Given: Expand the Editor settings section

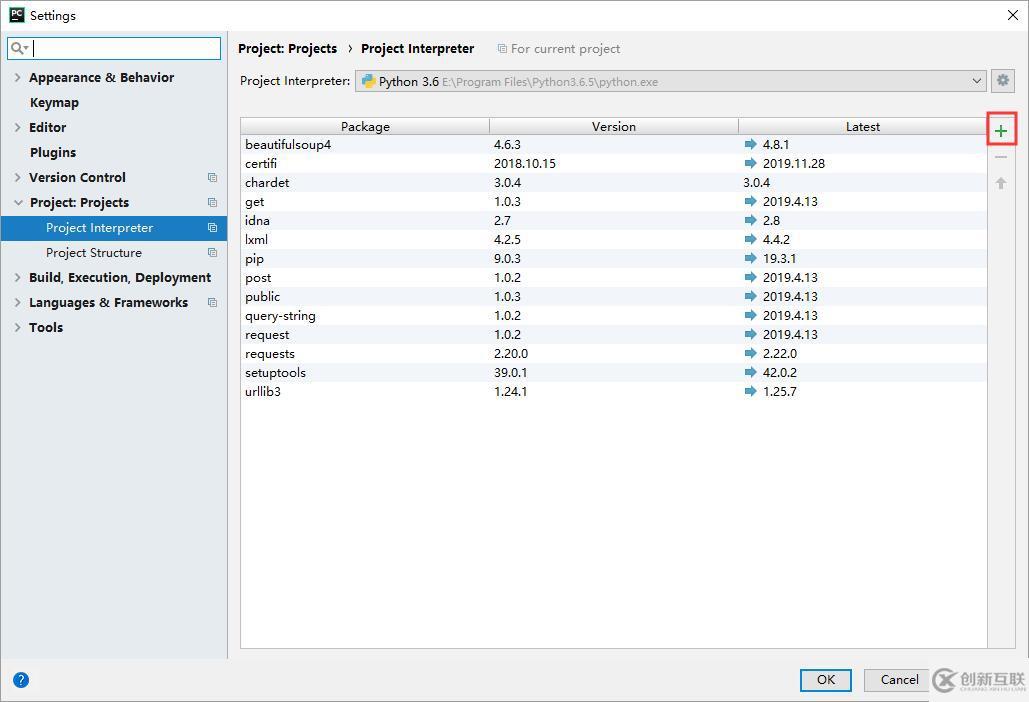Looking at the screenshot, I should click(17, 127).
